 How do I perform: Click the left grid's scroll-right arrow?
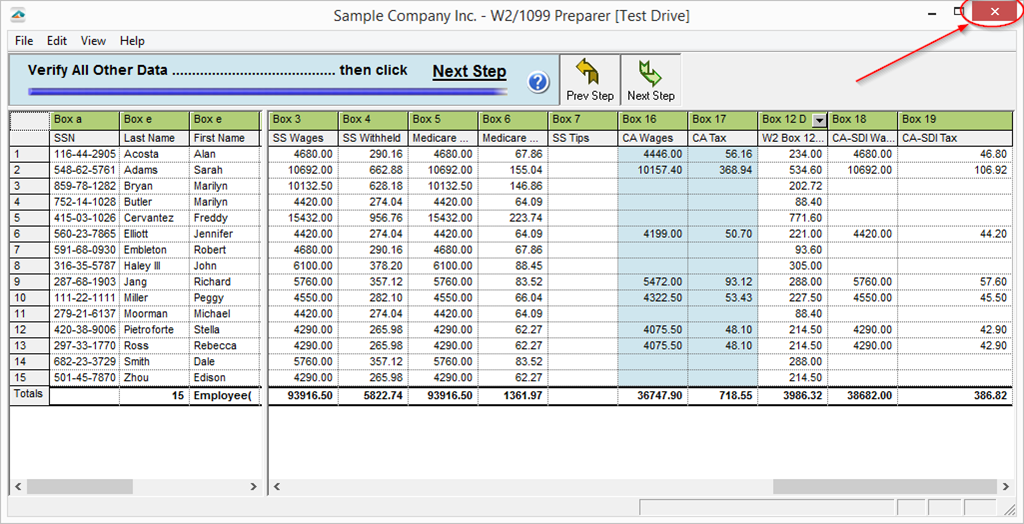tap(253, 487)
